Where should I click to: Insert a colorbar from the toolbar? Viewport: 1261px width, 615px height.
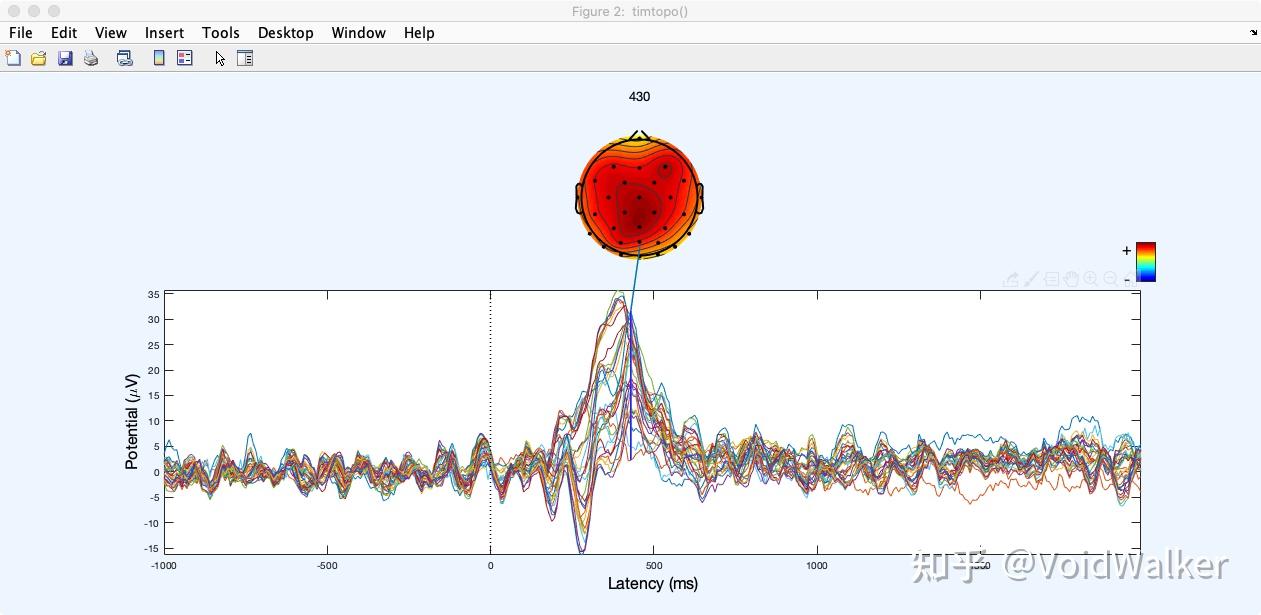coord(158,58)
